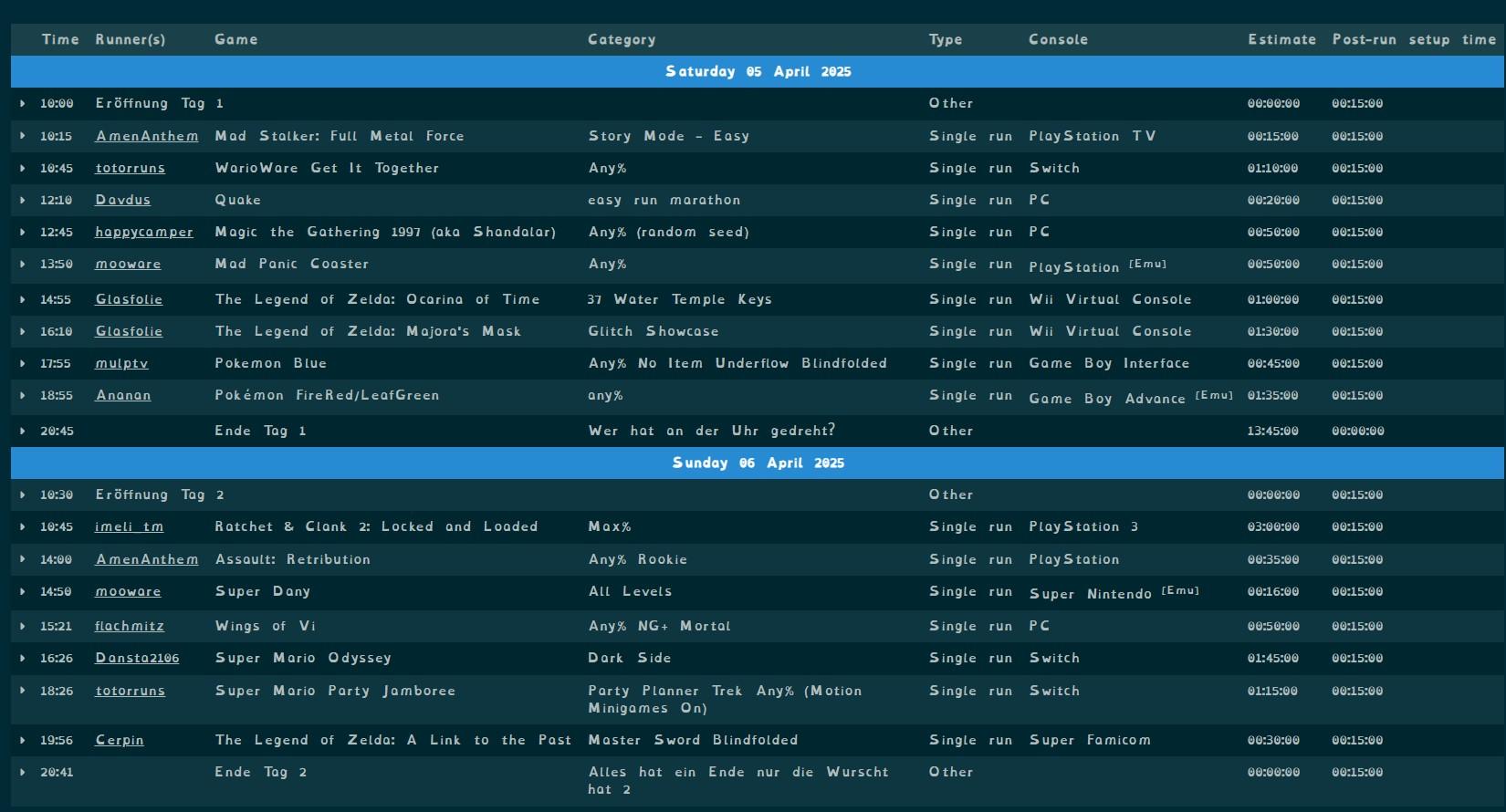
Task: Select the 03:00:00 estimate for Ratchet & Clank
Action: pyautogui.click(x=1273, y=526)
